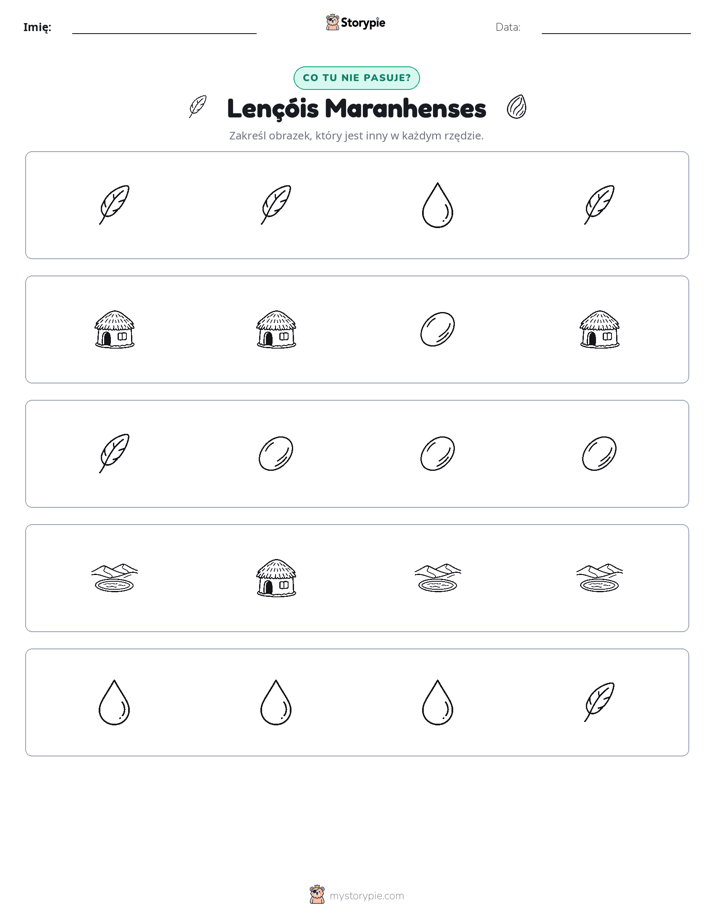Click the Data date line field
Screen dimensions: 714x924
[616, 28]
